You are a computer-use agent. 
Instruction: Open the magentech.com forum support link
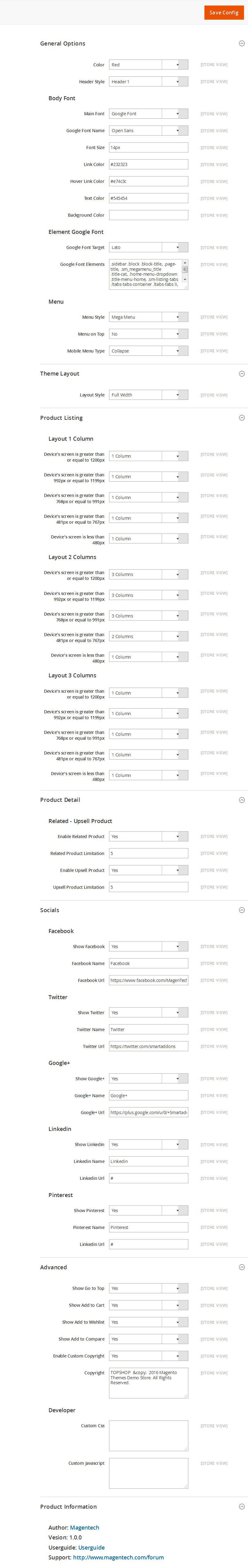[118, 1558]
